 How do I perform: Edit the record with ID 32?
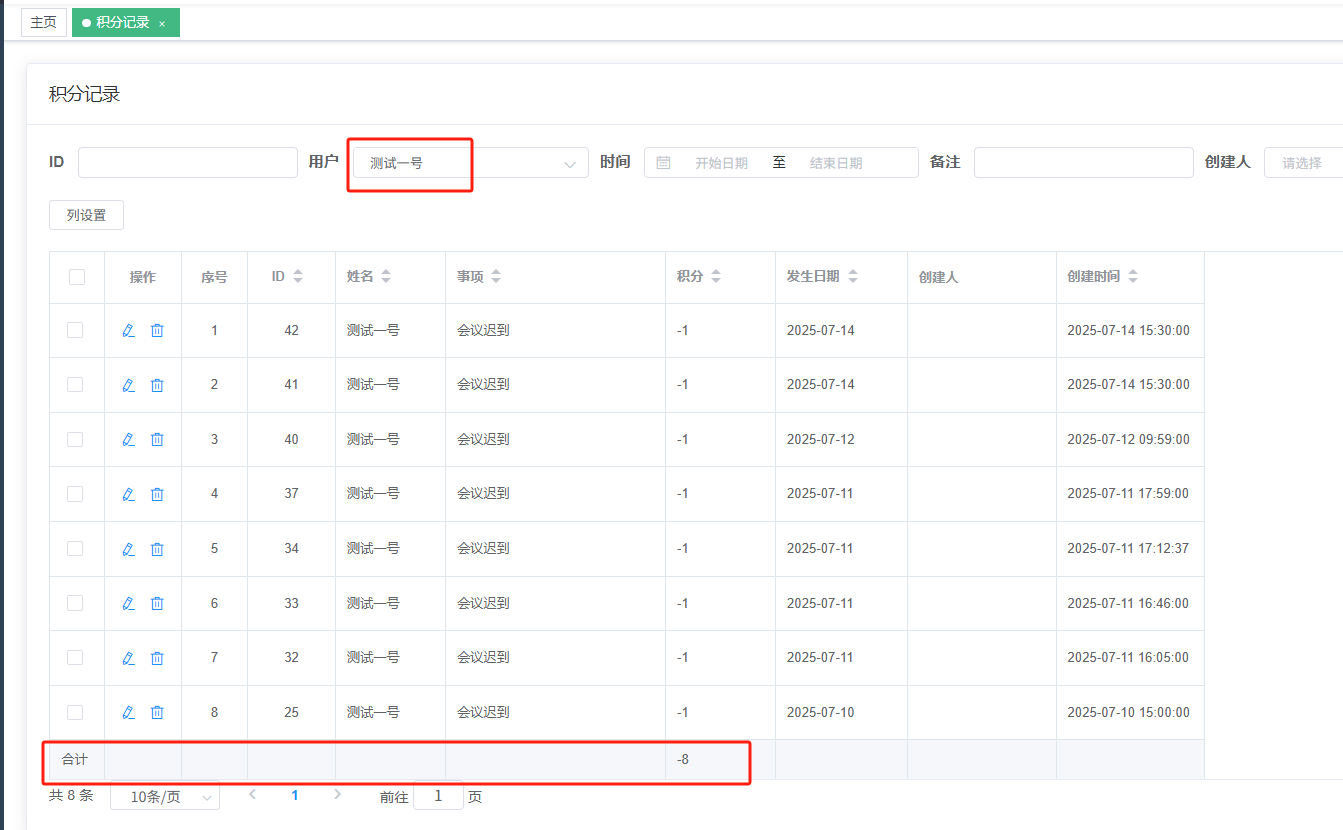pos(128,658)
